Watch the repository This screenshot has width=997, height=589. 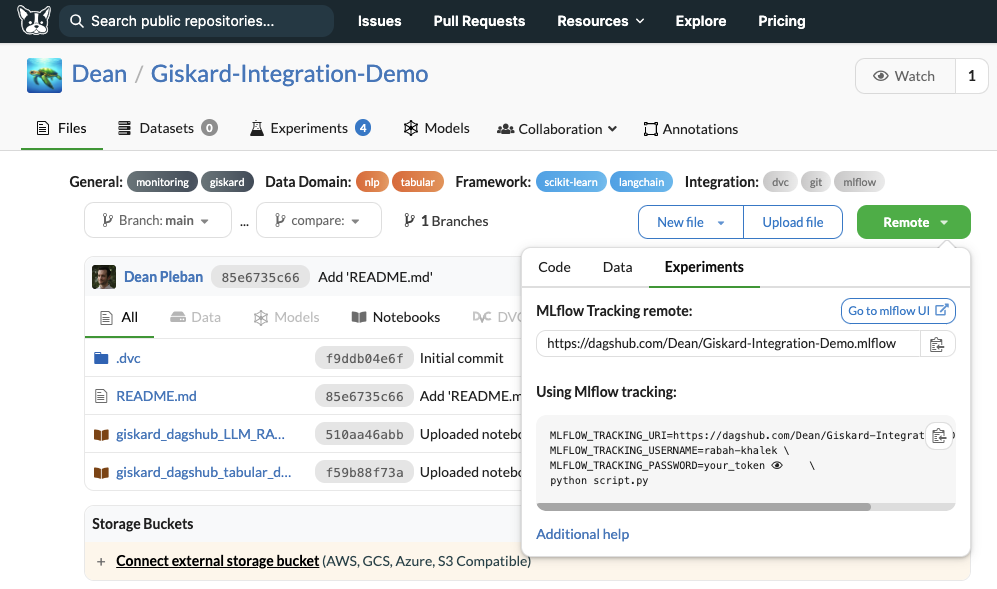(x=905, y=76)
